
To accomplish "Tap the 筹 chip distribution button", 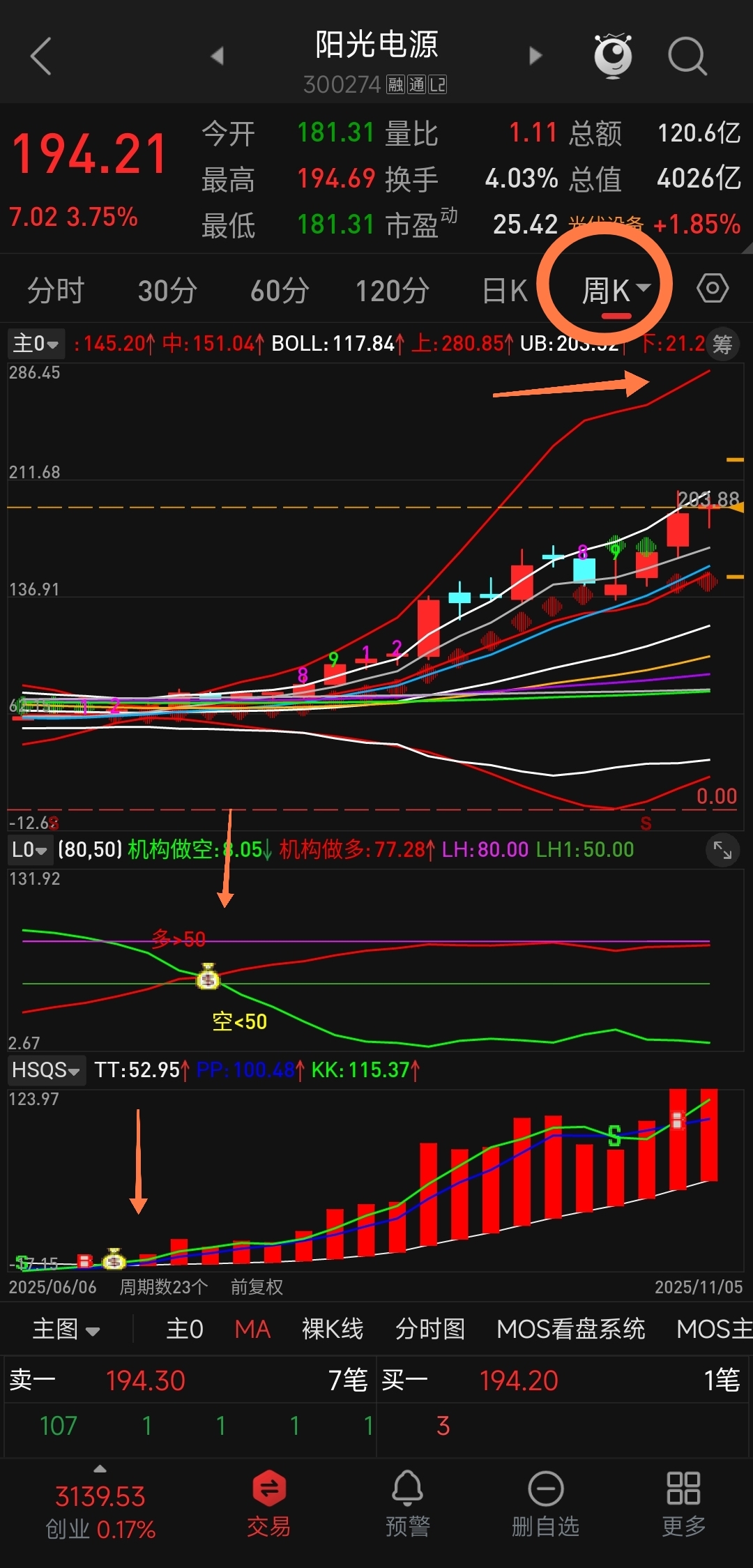I will (722, 344).
